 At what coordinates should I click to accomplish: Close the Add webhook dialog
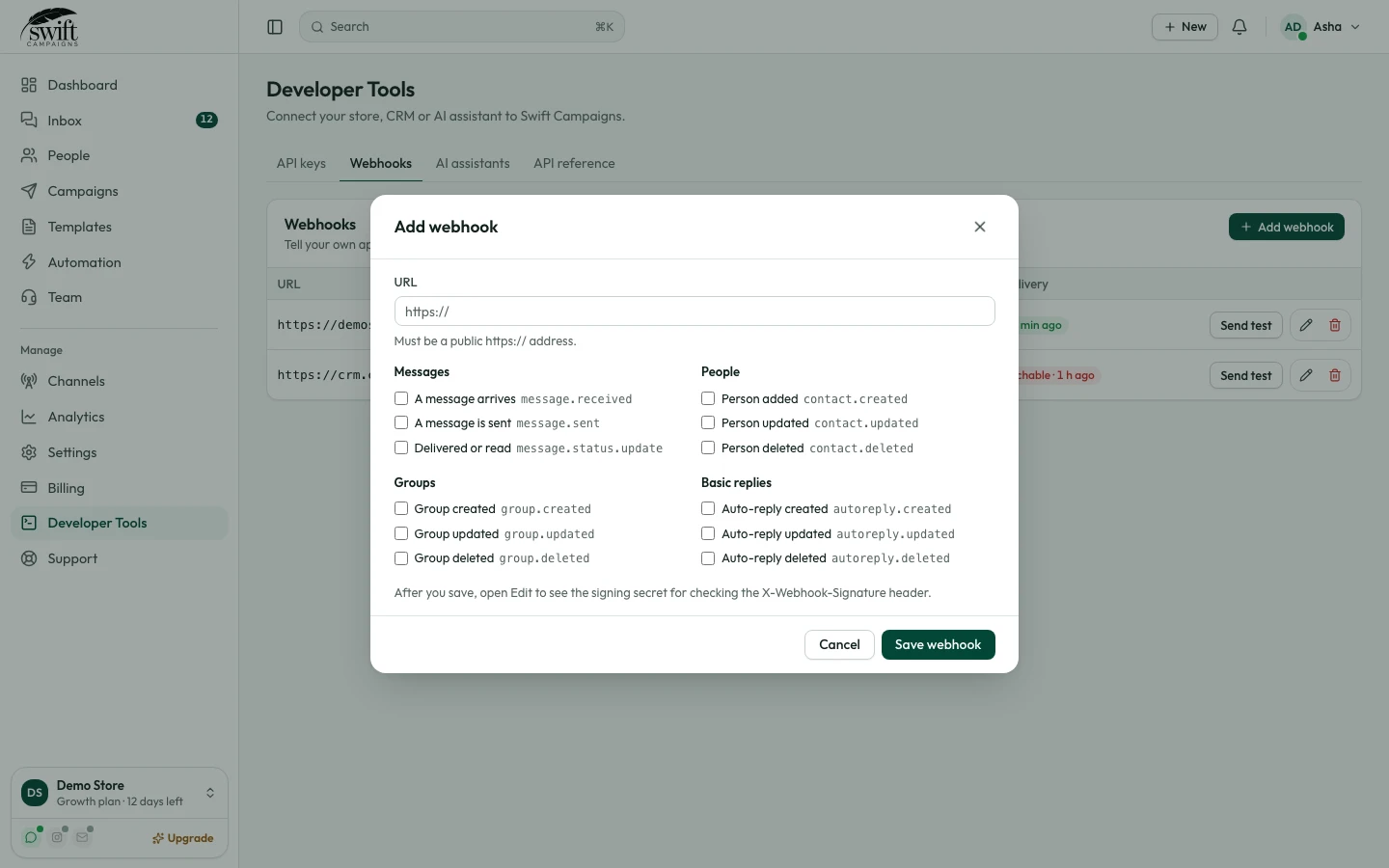[x=980, y=227]
